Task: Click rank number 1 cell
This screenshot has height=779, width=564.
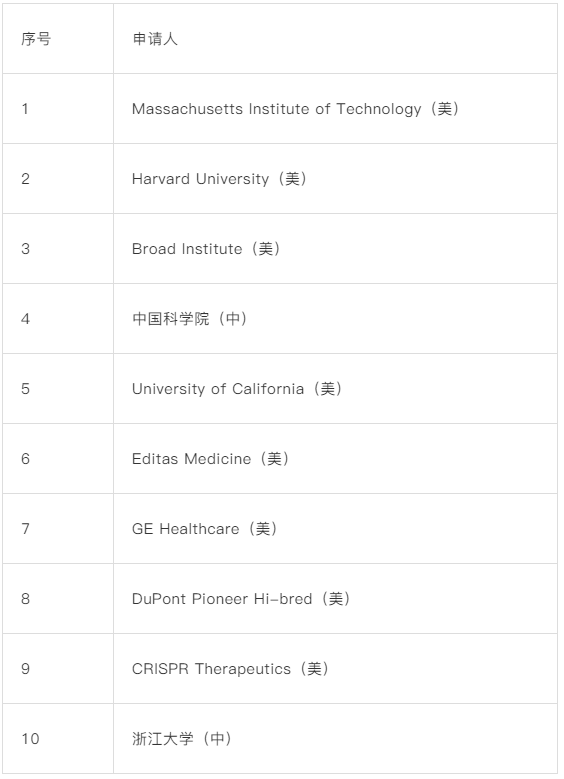Action: click(x=58, y=109)
